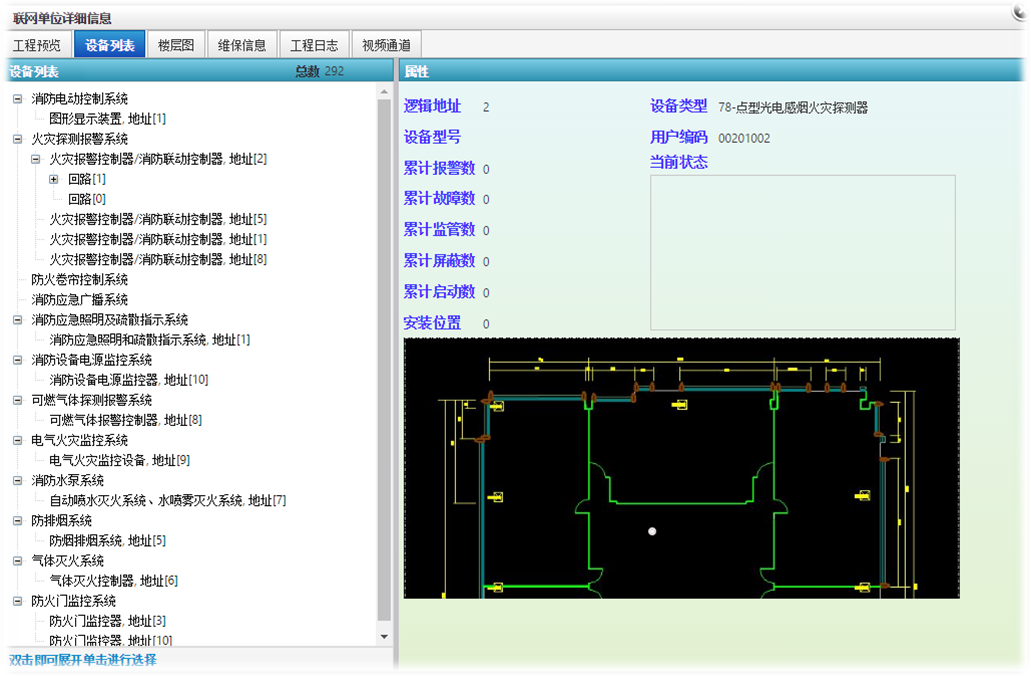This screenshot has width=1031, height=676.
Task: Click the 累计启动数 label
Action: 439,292
